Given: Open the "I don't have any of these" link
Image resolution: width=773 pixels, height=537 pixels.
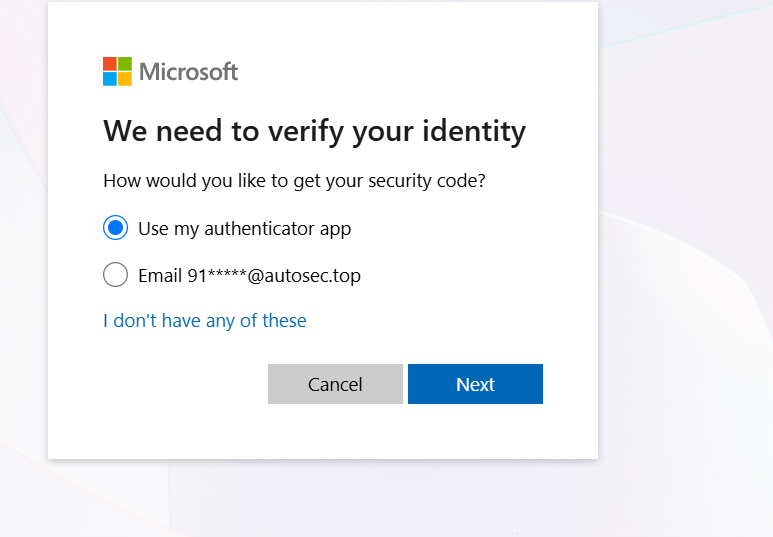Looking at the screenshot, I should pyautogui.click(x=205, y=321).
